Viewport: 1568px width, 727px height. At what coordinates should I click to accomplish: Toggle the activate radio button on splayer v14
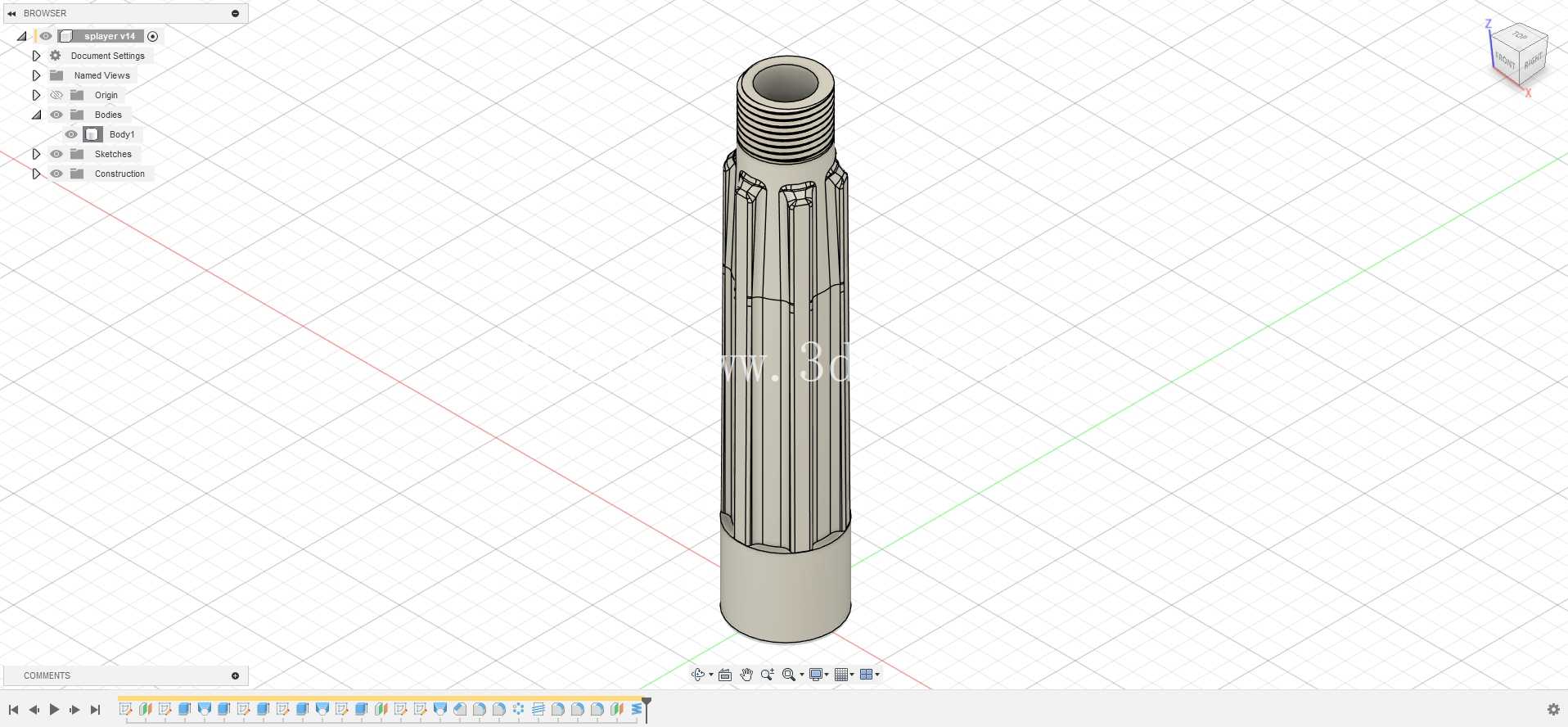(152, 36)
